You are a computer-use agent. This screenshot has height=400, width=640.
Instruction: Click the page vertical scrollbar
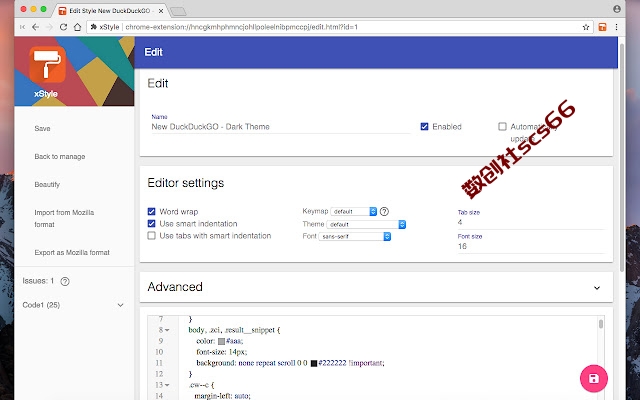622,157
